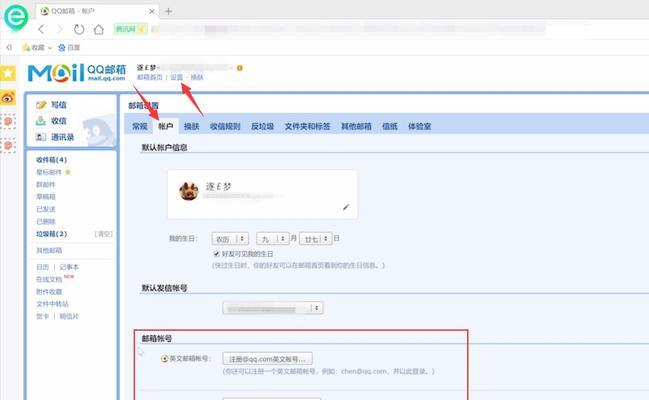Screen dimensions: 649x400
Task: Open the 其他邮箱 settings tab
Action: coord(356,126)
